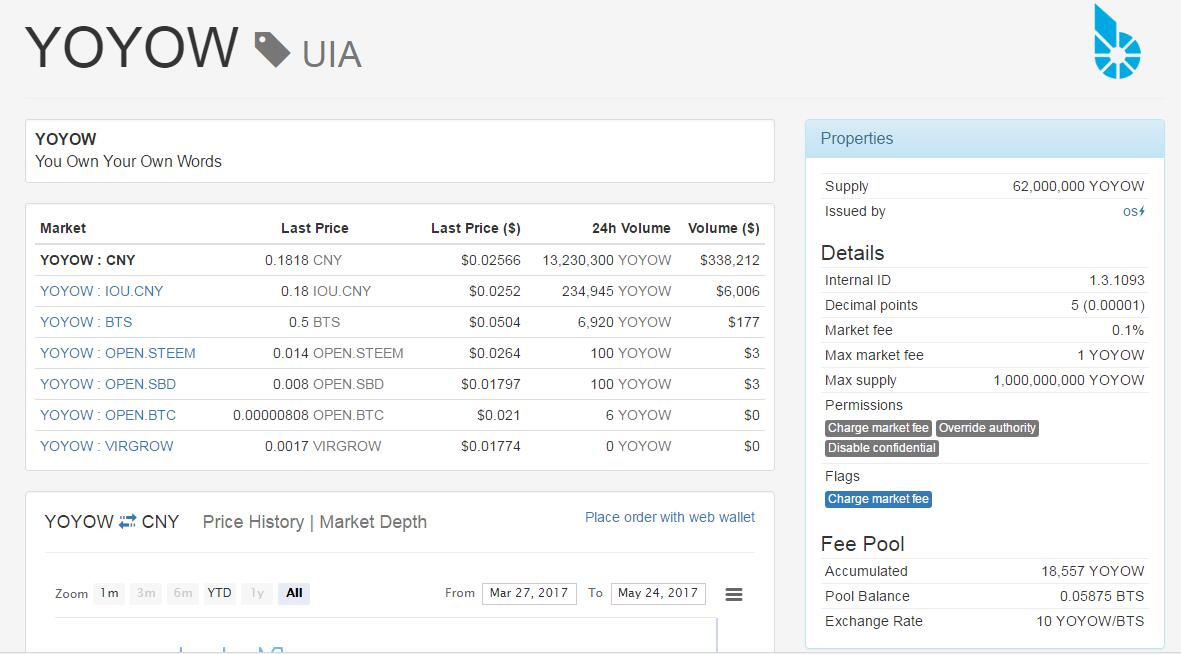
Task: Click the BitShares logo icon
Action: [1117, 42]
